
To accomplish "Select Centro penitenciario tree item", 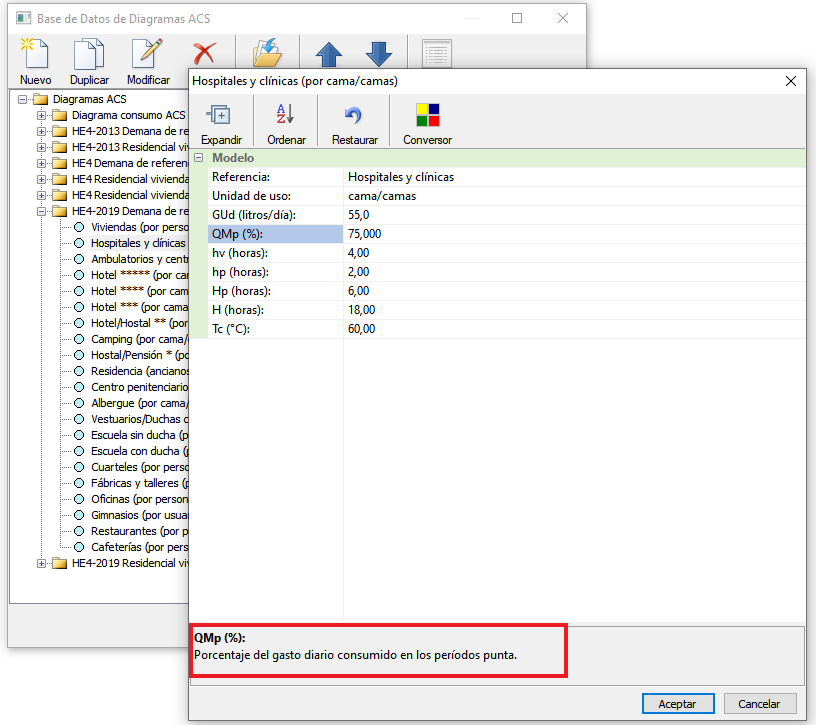I will click(139, 387).
